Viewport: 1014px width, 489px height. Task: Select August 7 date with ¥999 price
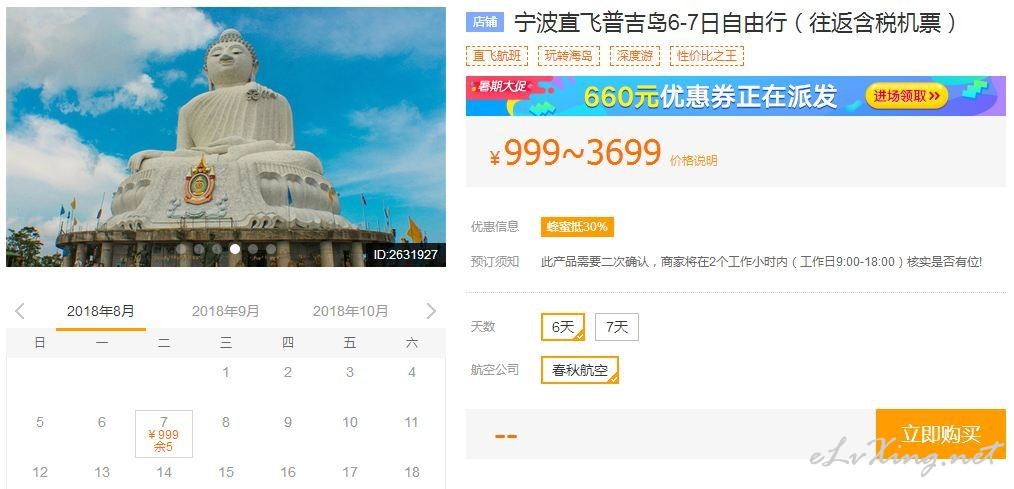point(164,434)
